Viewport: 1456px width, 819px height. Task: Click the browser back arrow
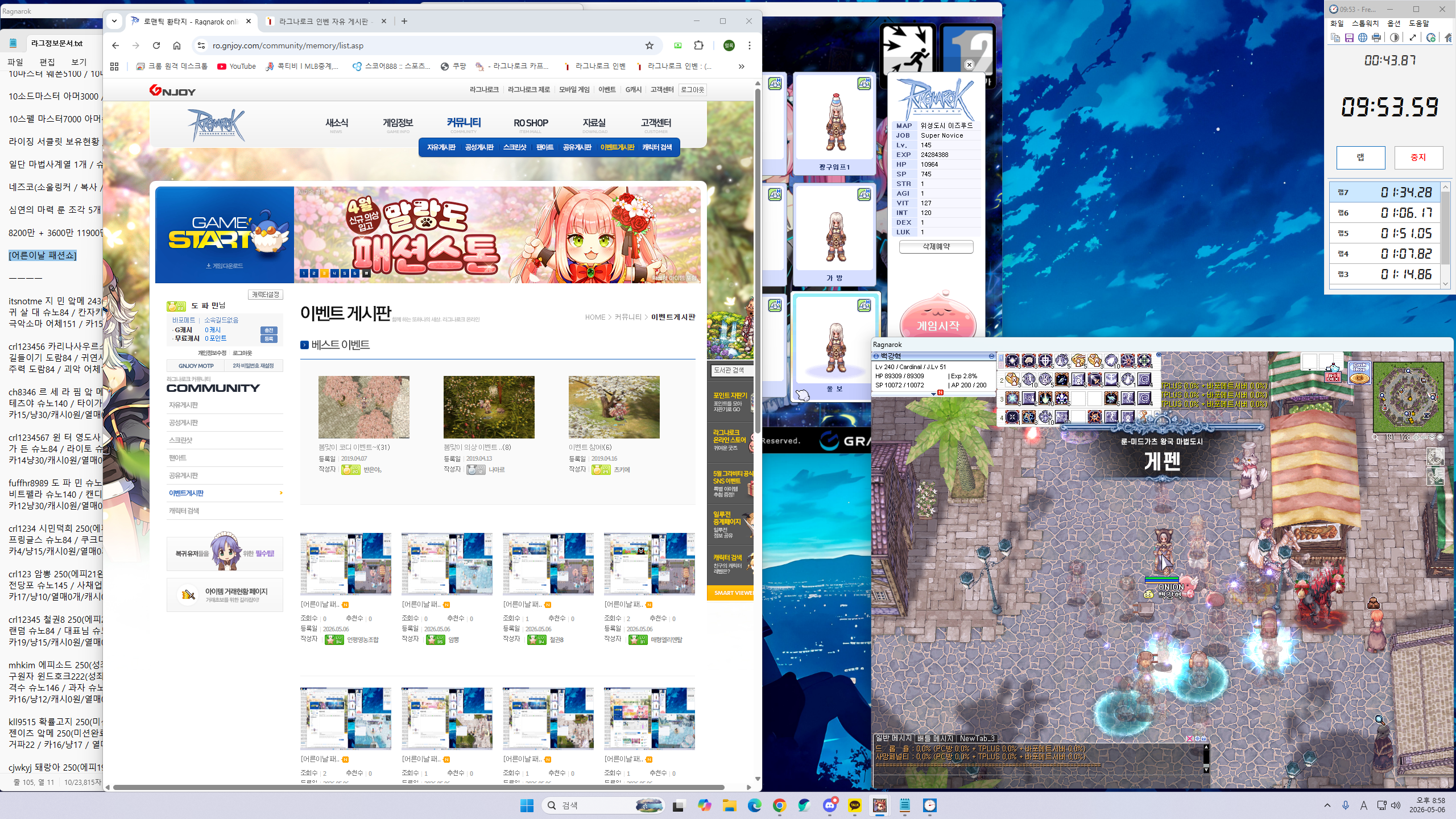115,45
